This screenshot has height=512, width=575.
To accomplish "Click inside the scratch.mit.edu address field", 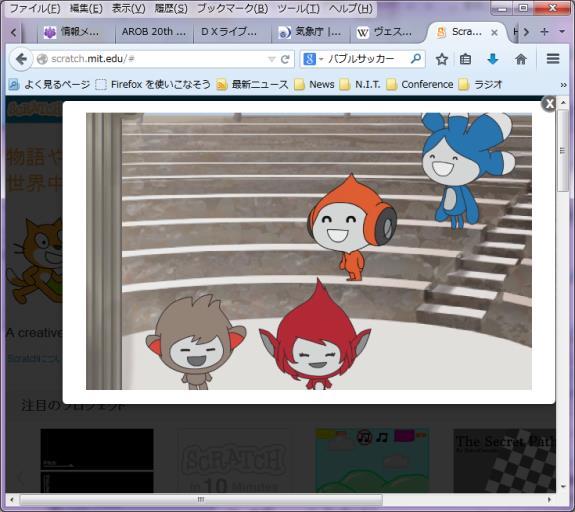I will coord(158,59).
